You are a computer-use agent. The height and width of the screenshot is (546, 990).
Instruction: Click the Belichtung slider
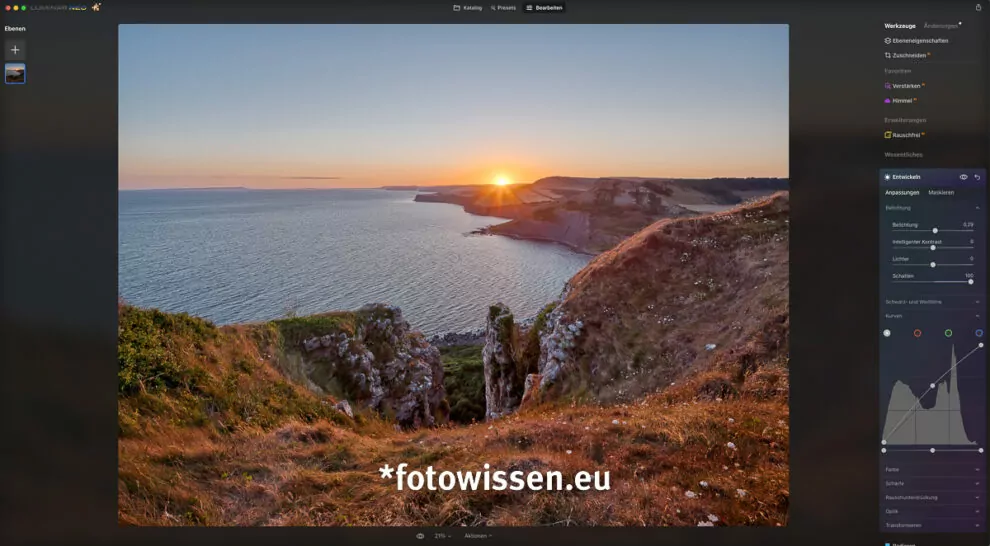pos(933,231)
